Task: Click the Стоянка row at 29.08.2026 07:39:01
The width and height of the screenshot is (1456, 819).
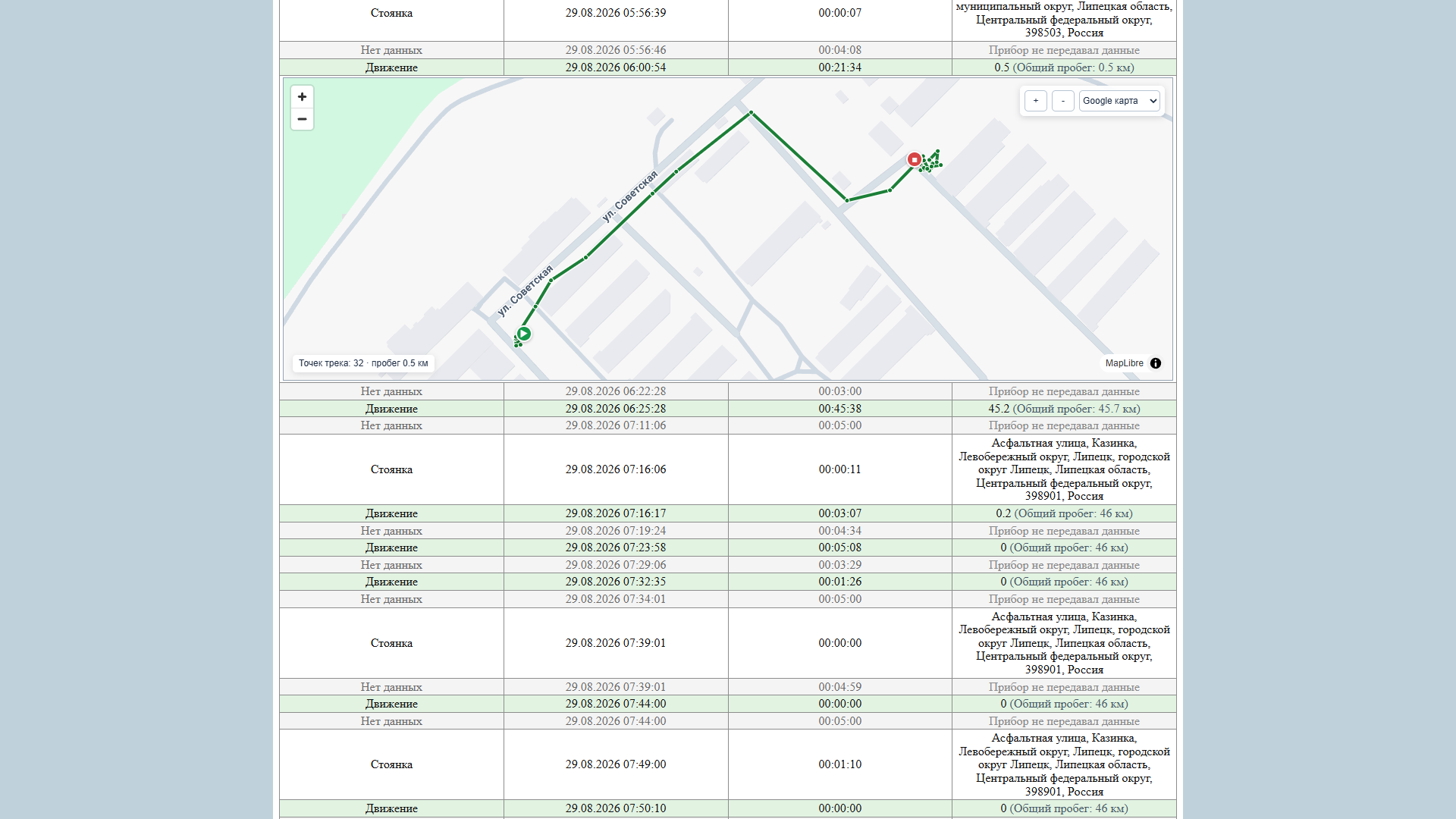Action: (728, 643)
